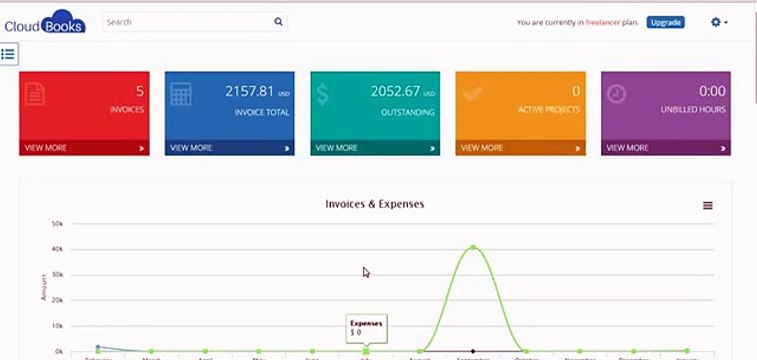Click the checkmark icon on Active Projects card
Viewport: 757px width, 360px height.
[472, 94]
